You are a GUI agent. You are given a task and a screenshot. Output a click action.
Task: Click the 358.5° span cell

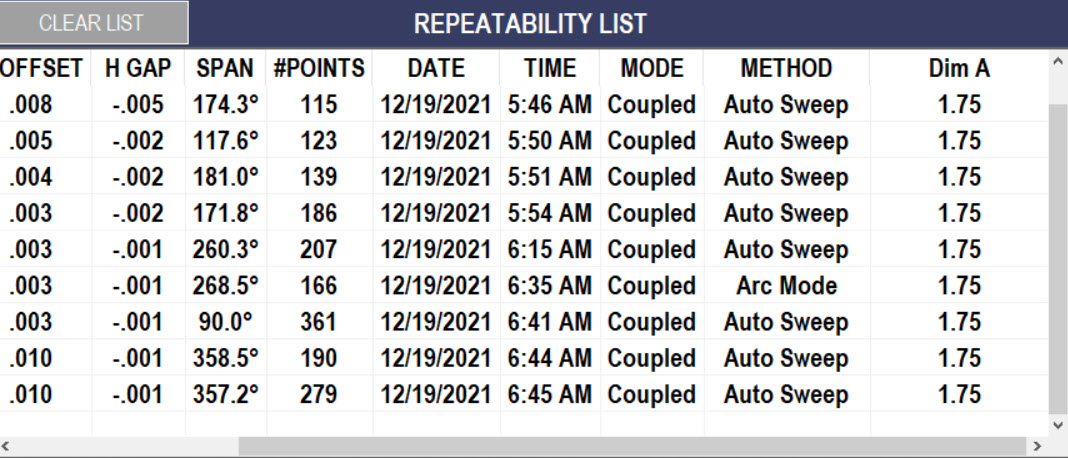pos(225,358)
